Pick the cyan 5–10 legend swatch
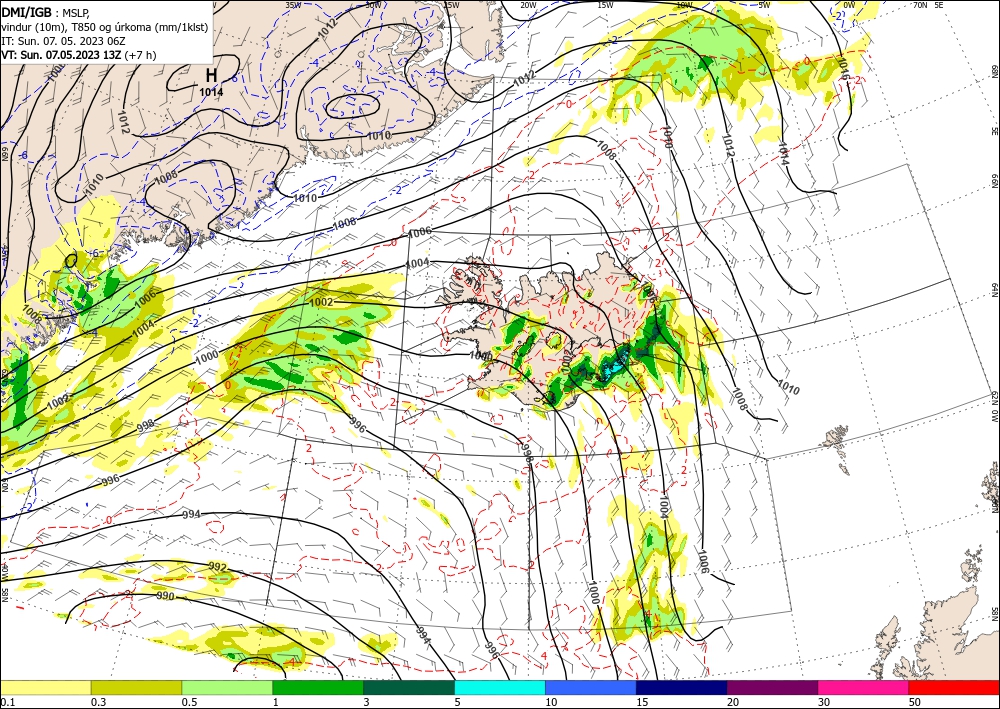Image resolution: width=1000 pixels, height=709 pixels. pyautogui.click(x=500, y=687)
